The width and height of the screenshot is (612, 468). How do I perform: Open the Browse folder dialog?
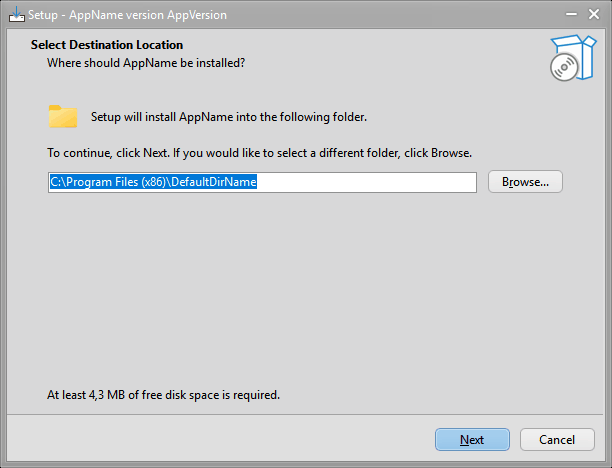525,182
